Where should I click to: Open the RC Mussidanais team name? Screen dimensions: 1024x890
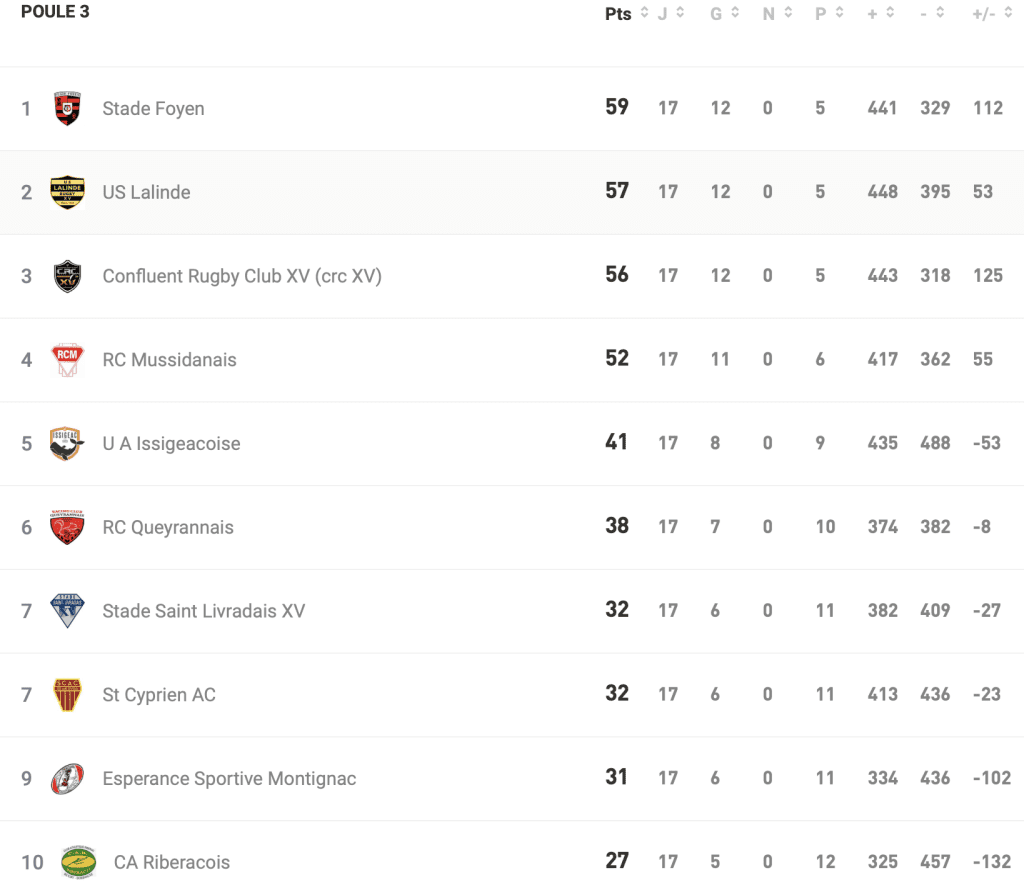(169, 360)
